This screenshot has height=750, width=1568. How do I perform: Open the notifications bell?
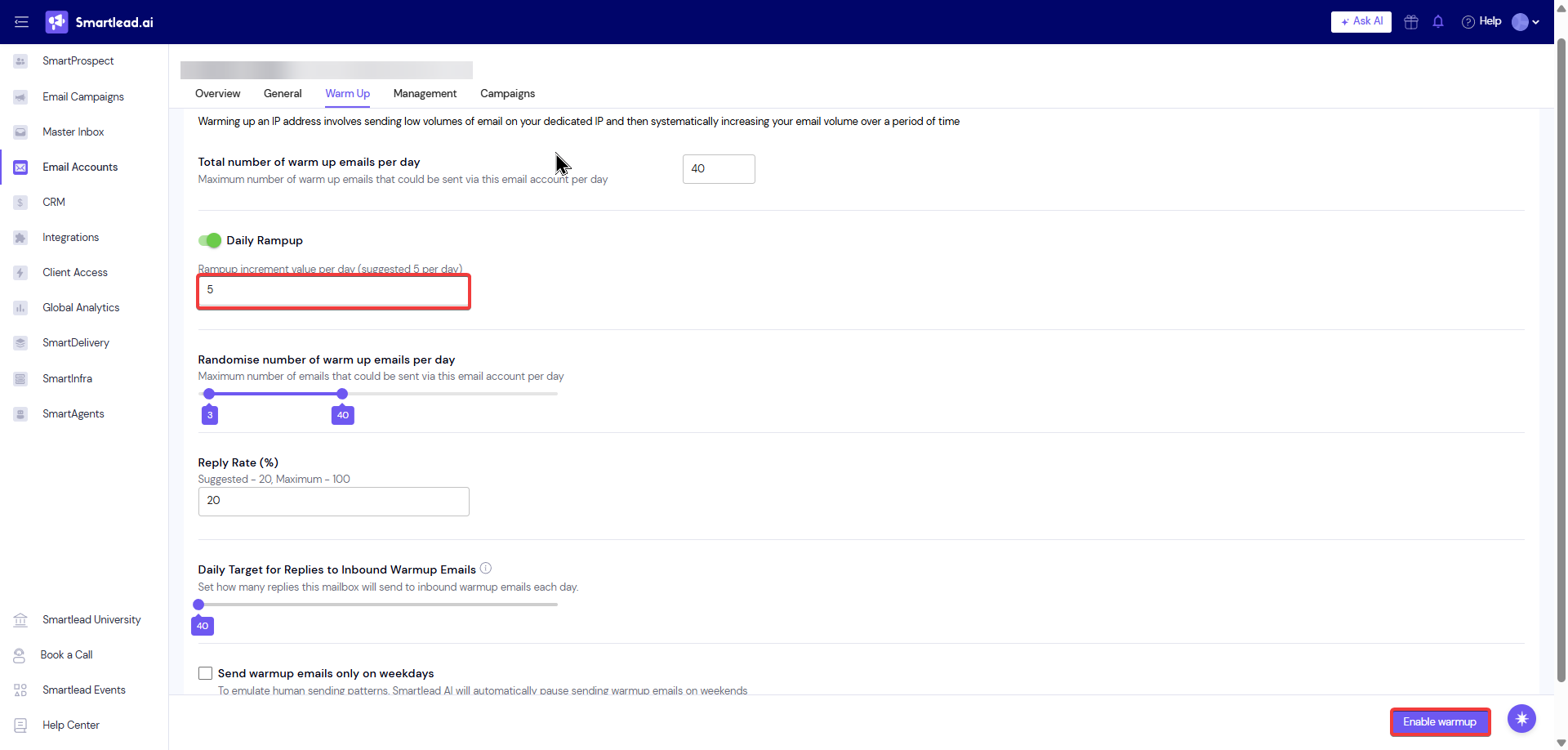tap(1438, 22)
